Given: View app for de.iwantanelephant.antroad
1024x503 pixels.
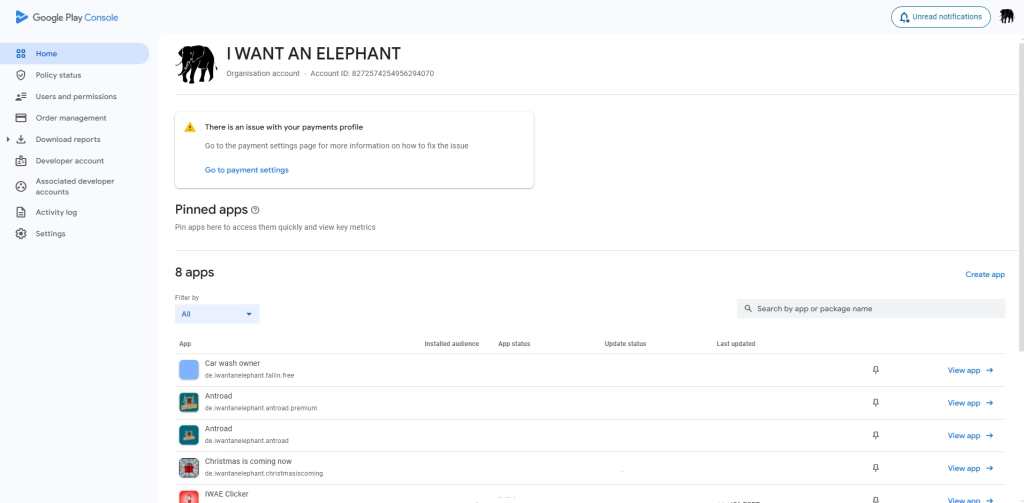Looking at the screenshot, I should click(x=970, y=436).
